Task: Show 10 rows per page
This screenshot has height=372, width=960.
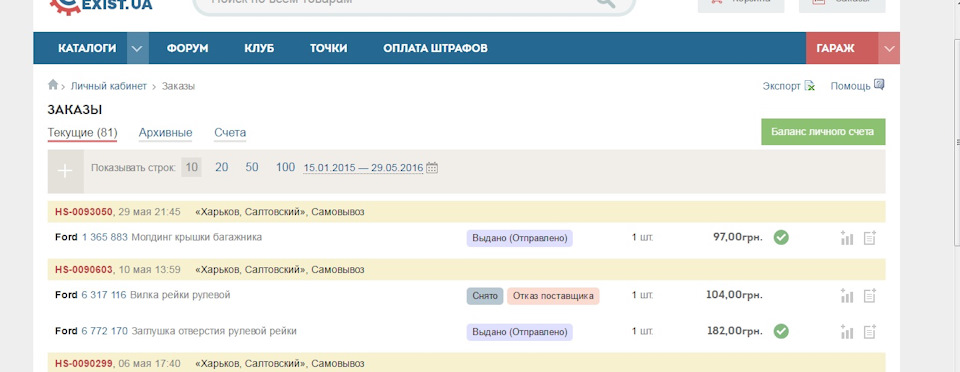Action: point(192,167)
